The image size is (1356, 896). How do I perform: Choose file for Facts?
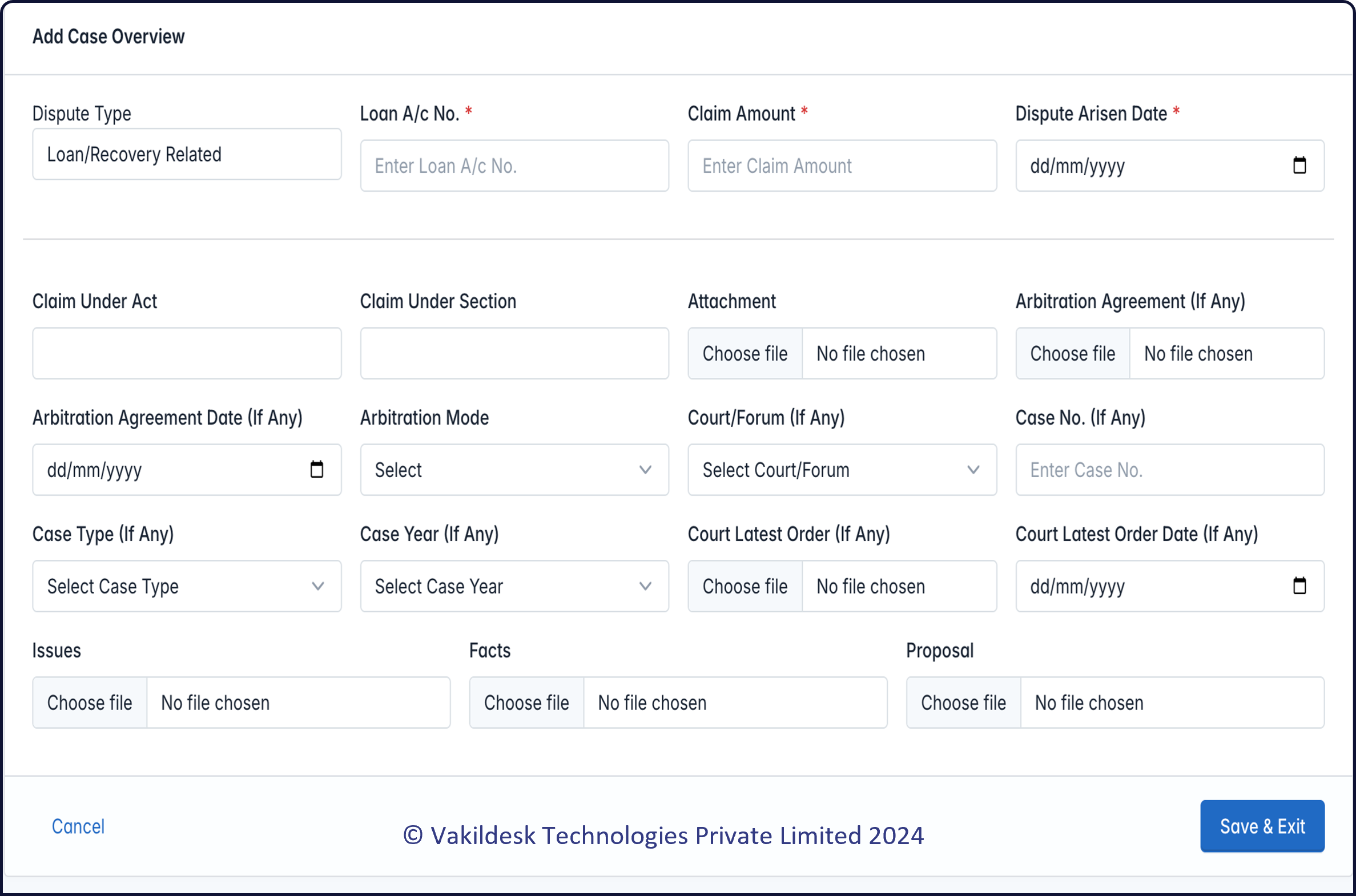pyautogui.click(x=526, y=703)
